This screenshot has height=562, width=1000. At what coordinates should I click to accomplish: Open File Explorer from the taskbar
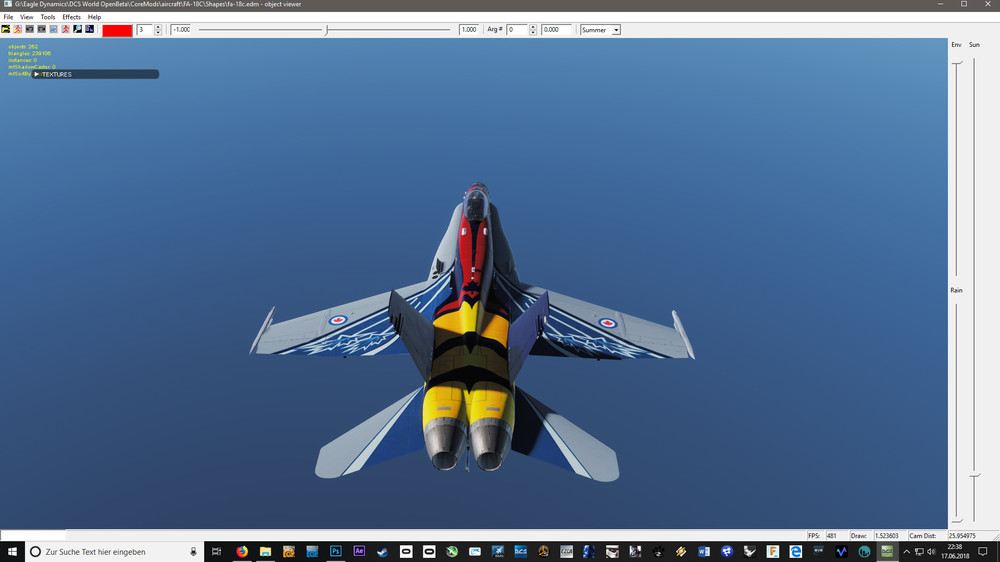pyautogui.click(x=265, y=552)
